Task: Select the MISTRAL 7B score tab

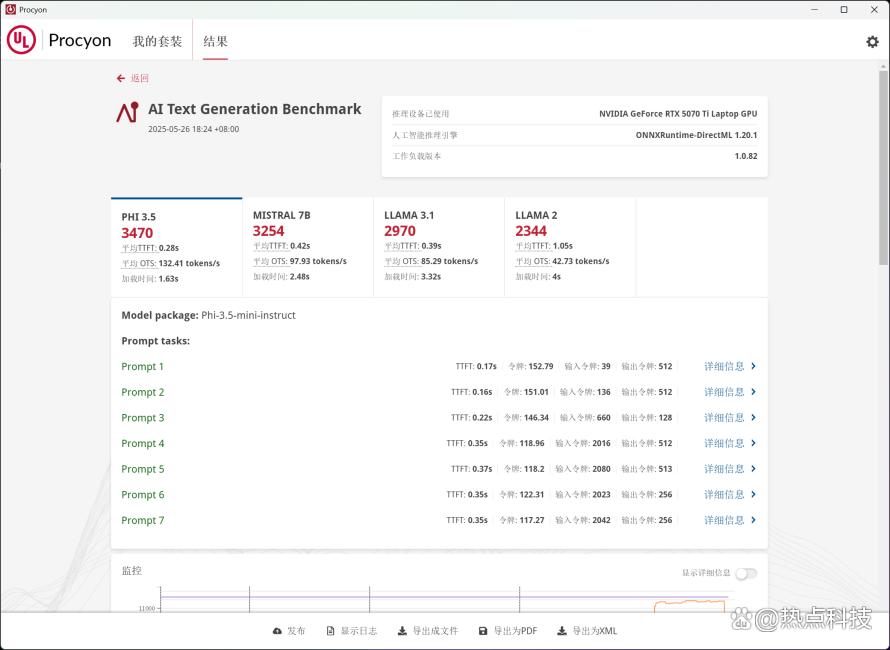Action: tap(308, 247)
